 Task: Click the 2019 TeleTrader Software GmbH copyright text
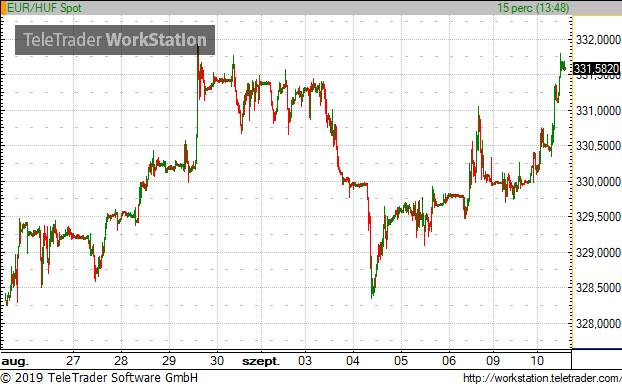pyautogui.click(x=99, y=378)
